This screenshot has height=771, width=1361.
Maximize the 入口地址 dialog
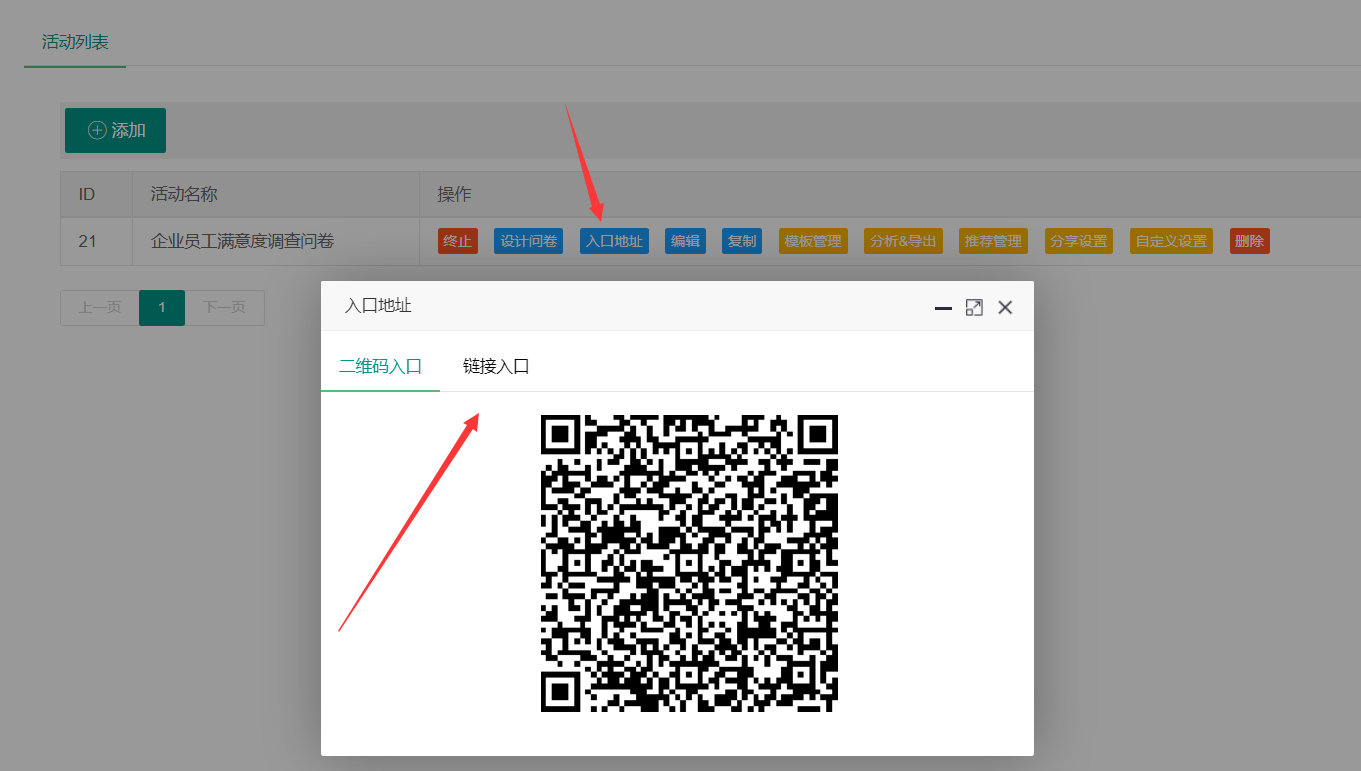974,308
